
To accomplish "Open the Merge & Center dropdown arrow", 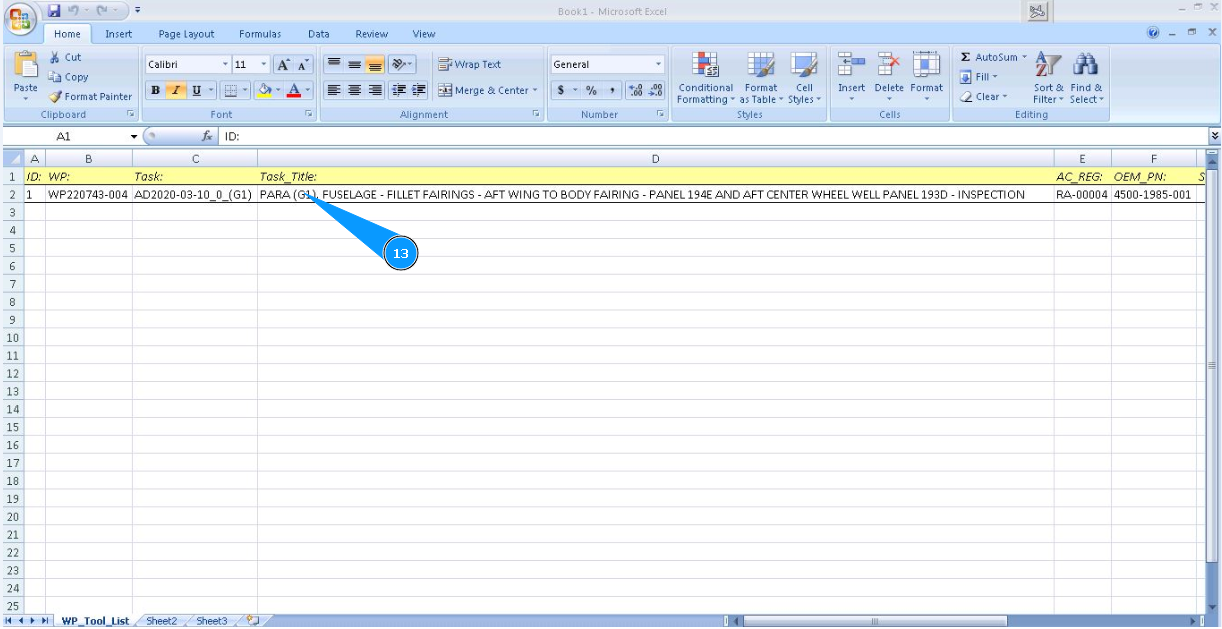I will click(x=535, y=90).
